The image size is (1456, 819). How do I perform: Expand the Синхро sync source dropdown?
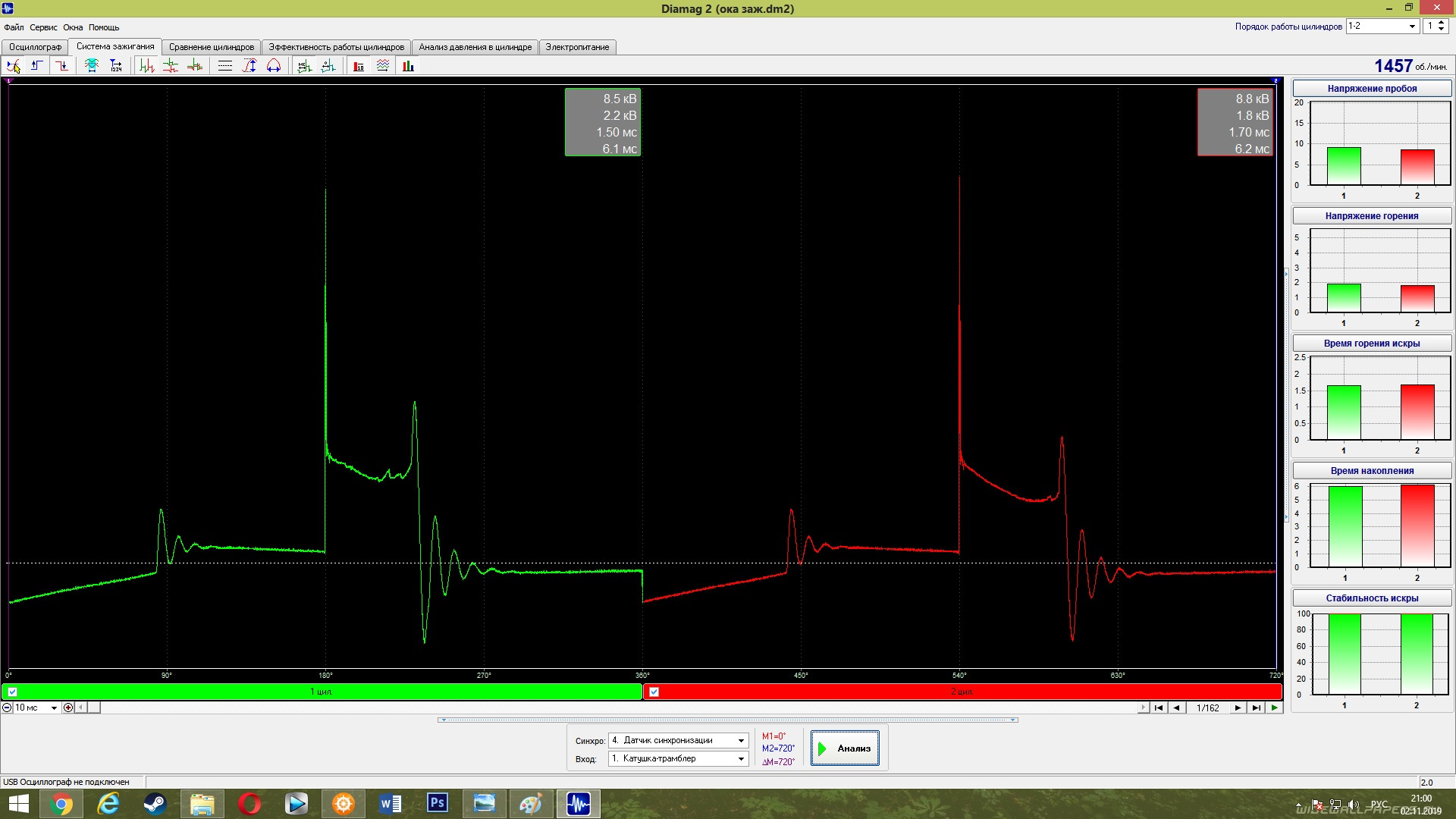coord(741,740)
